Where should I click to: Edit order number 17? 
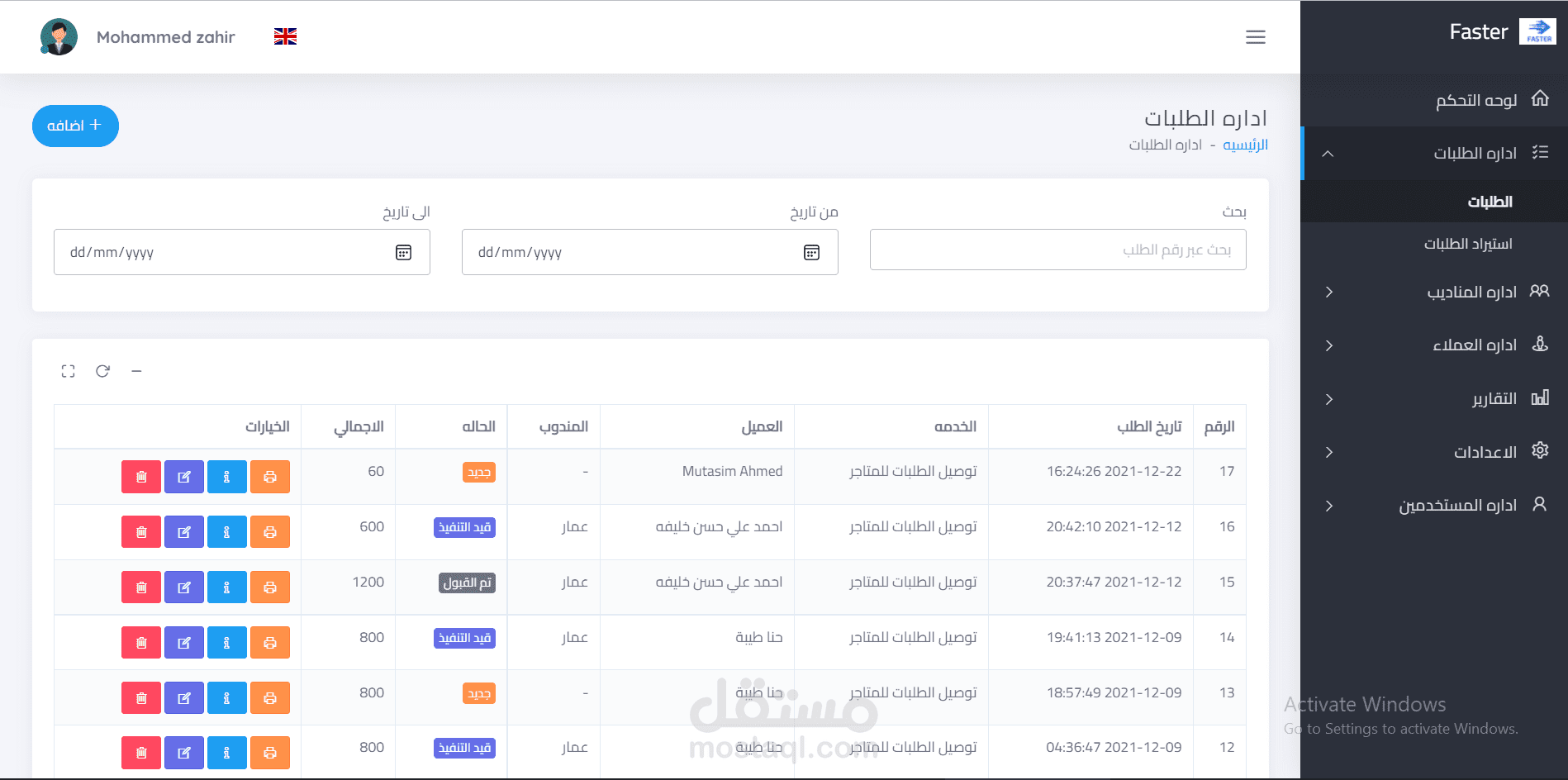pos(184,477)
